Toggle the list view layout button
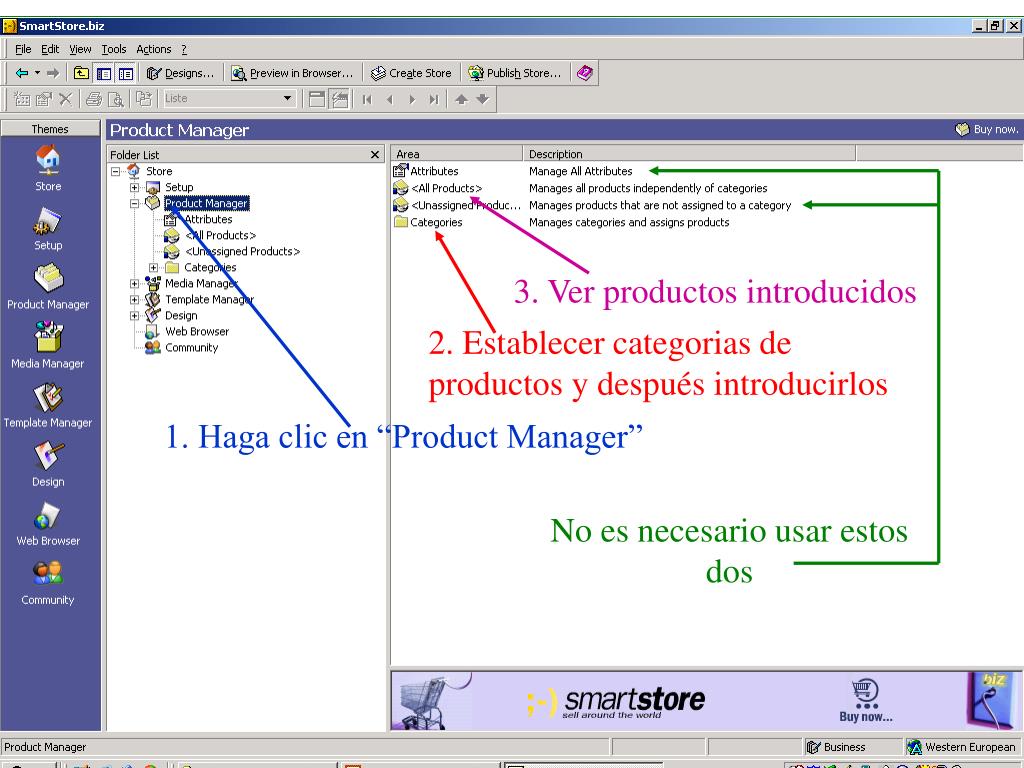The width and height of the screenshot is (1024, 768). 340,99
